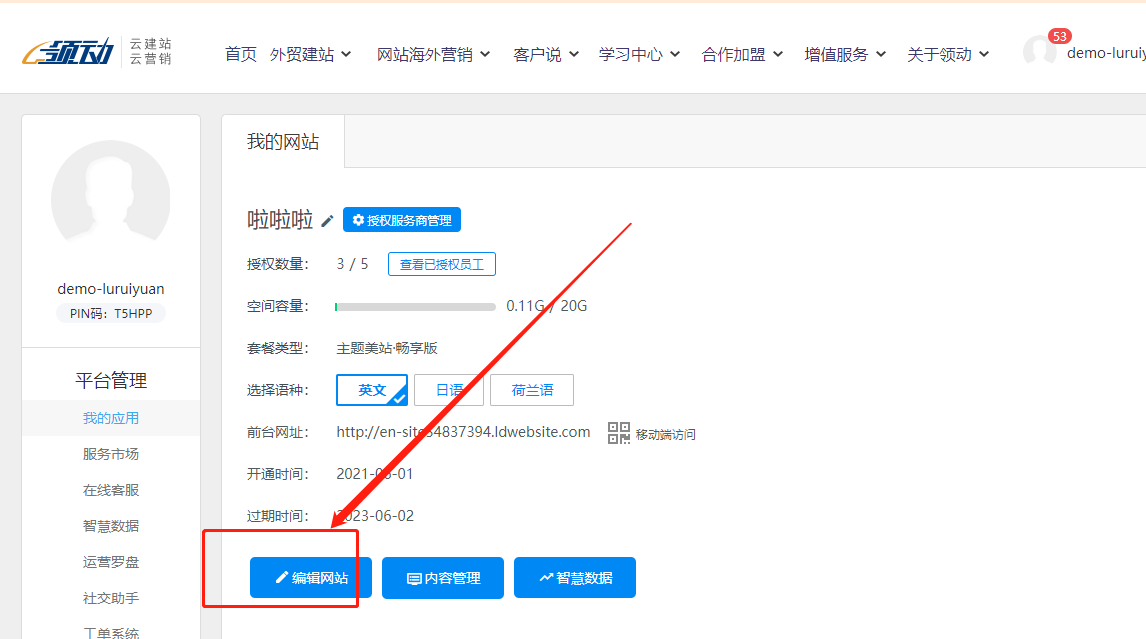This screenshot has width=1146, height=639.
Task: Click 查看已授权员工 button
Action: coord(442,264)
